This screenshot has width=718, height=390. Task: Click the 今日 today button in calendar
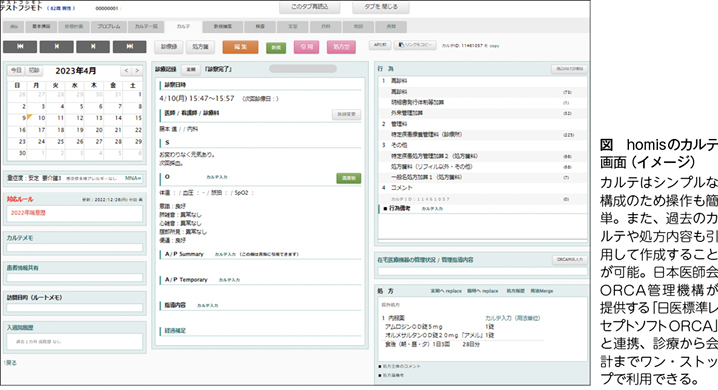point(16,70)
